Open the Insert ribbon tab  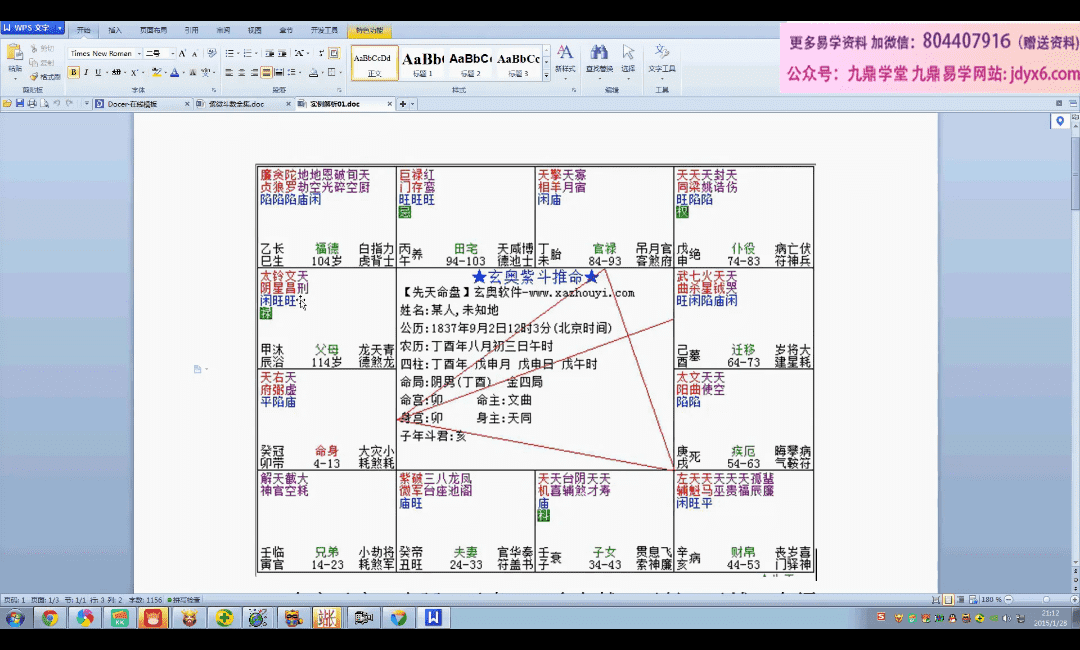click(115, 30)
